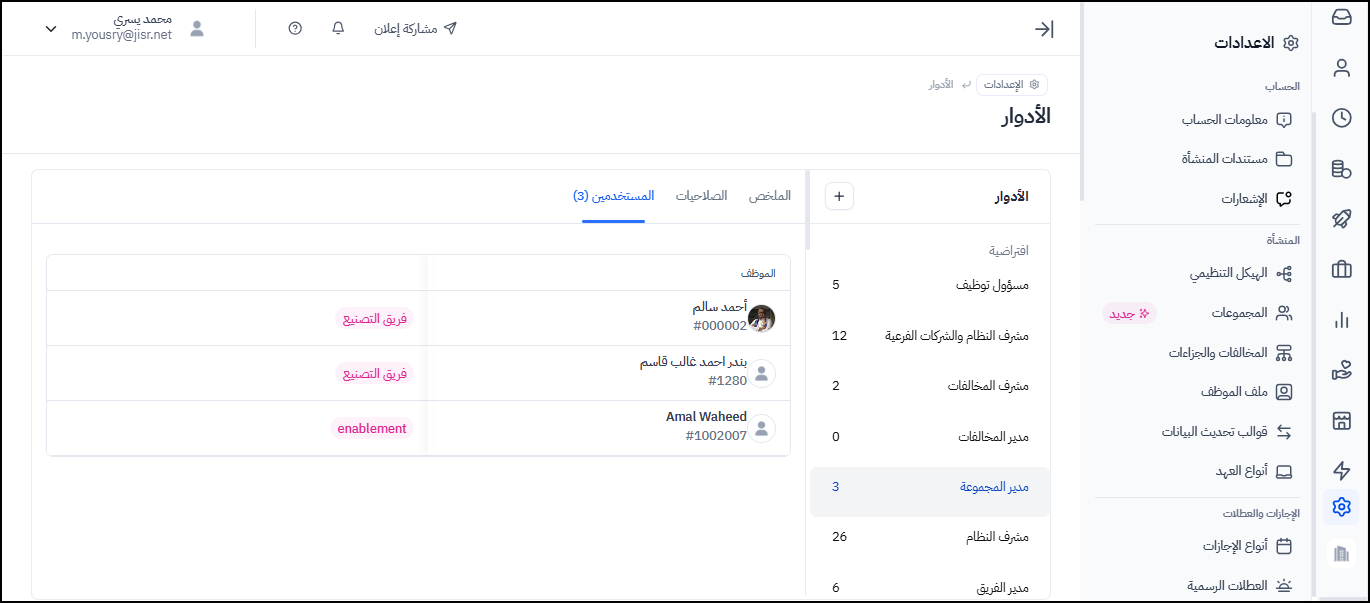Image resolution: width=1370 pixels, height=603 pixels.
Task: Click the rocket icon in the side rail
Action: pos(1341,219)
